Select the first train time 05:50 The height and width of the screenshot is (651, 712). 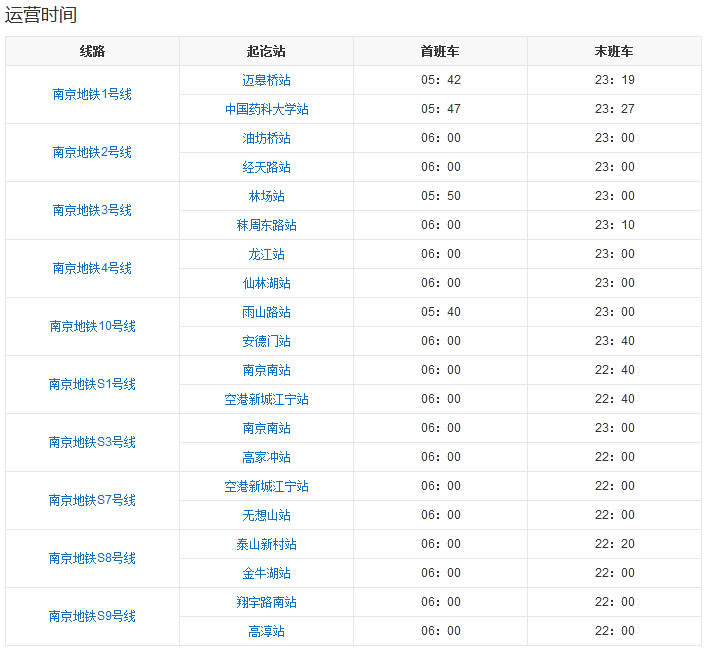coord(440,196)
